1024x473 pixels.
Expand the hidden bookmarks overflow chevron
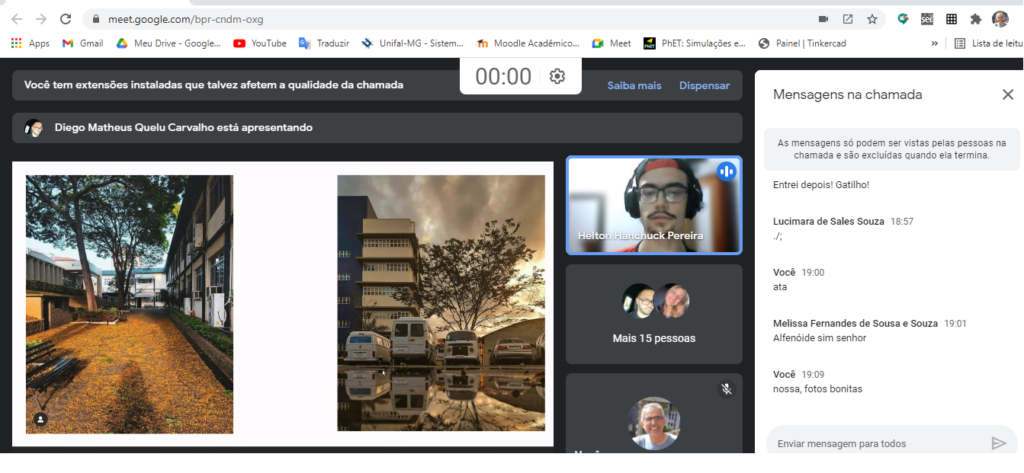pyautogui.click(x=934, y=43)
